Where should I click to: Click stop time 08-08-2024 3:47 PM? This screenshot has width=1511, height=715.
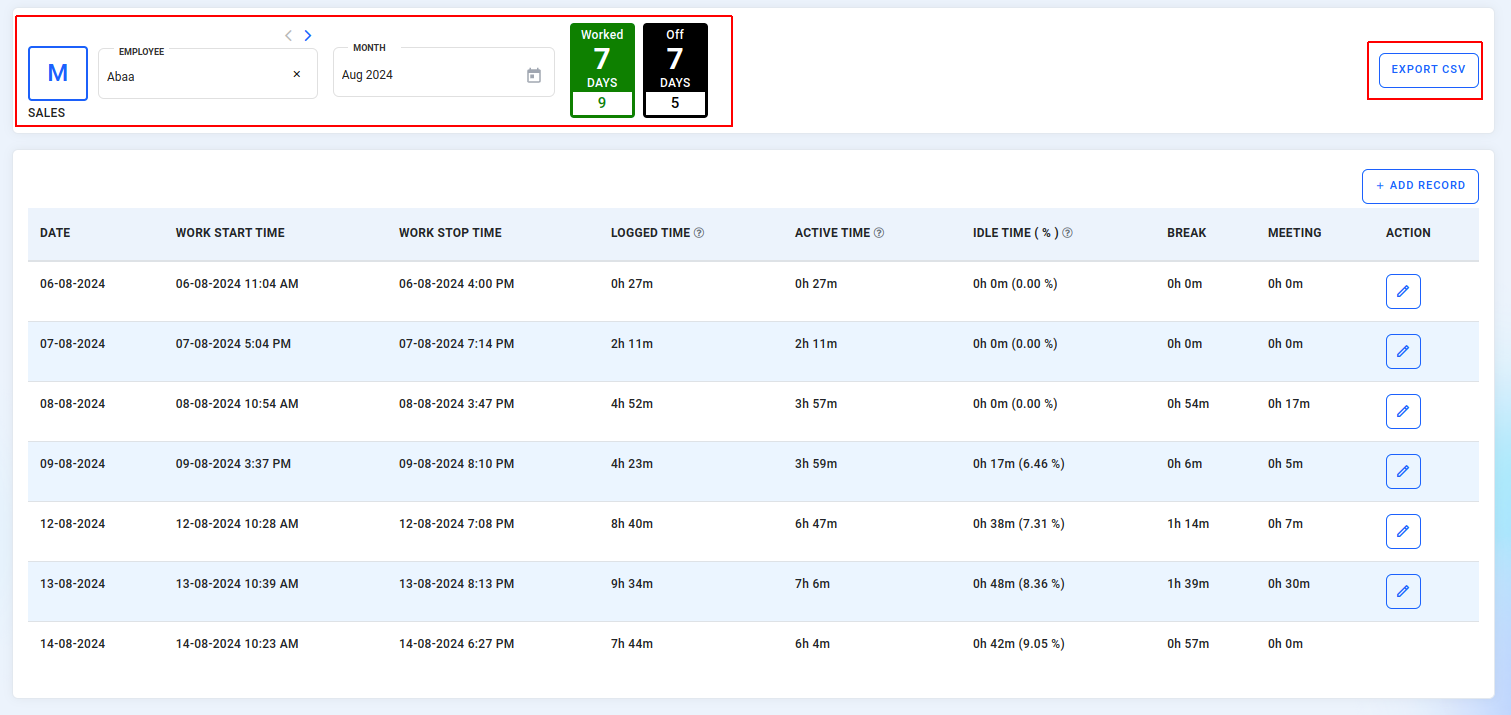456,404
